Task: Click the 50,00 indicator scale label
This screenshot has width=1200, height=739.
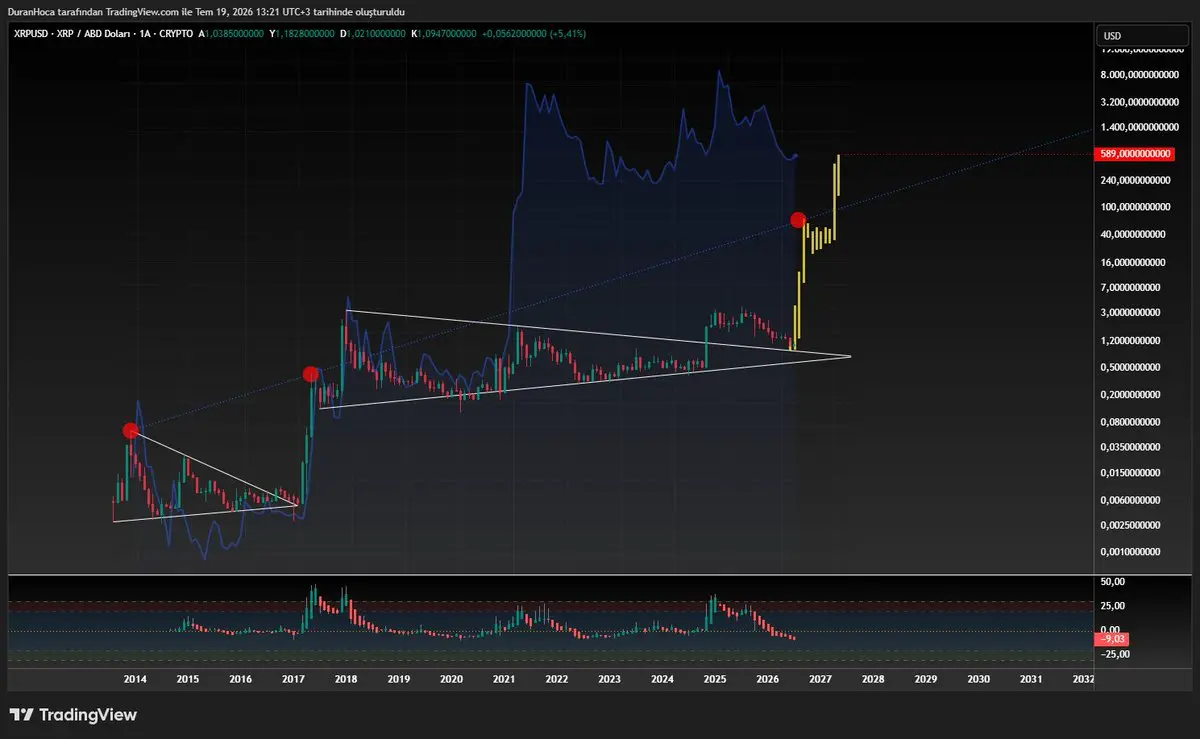Action: (x=1113, y=582)
